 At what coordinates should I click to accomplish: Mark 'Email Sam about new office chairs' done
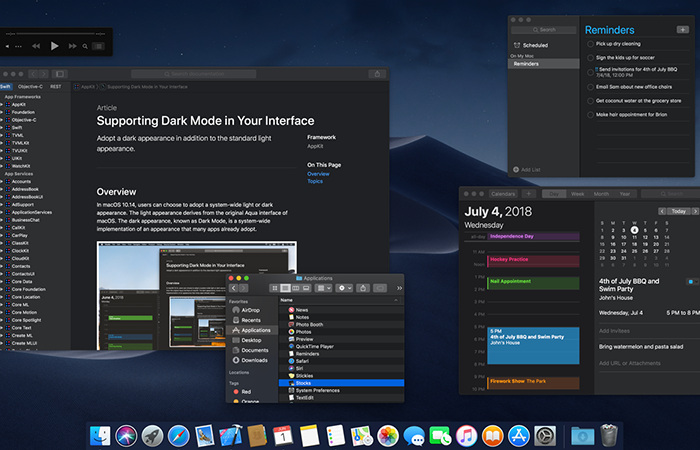click(591, 87)
